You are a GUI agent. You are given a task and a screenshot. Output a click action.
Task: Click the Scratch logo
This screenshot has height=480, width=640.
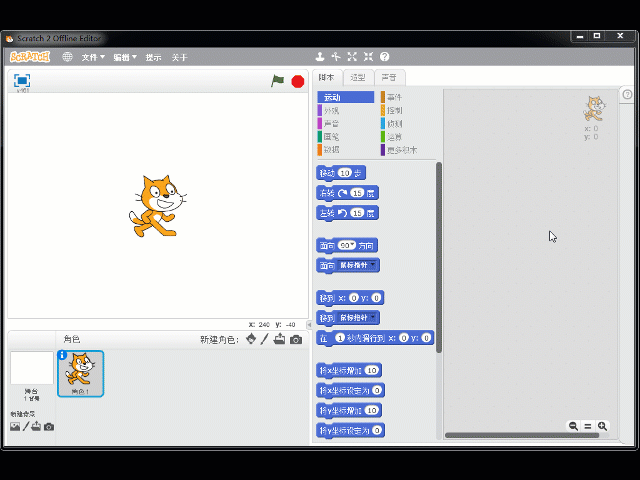[x=30, y=57]
